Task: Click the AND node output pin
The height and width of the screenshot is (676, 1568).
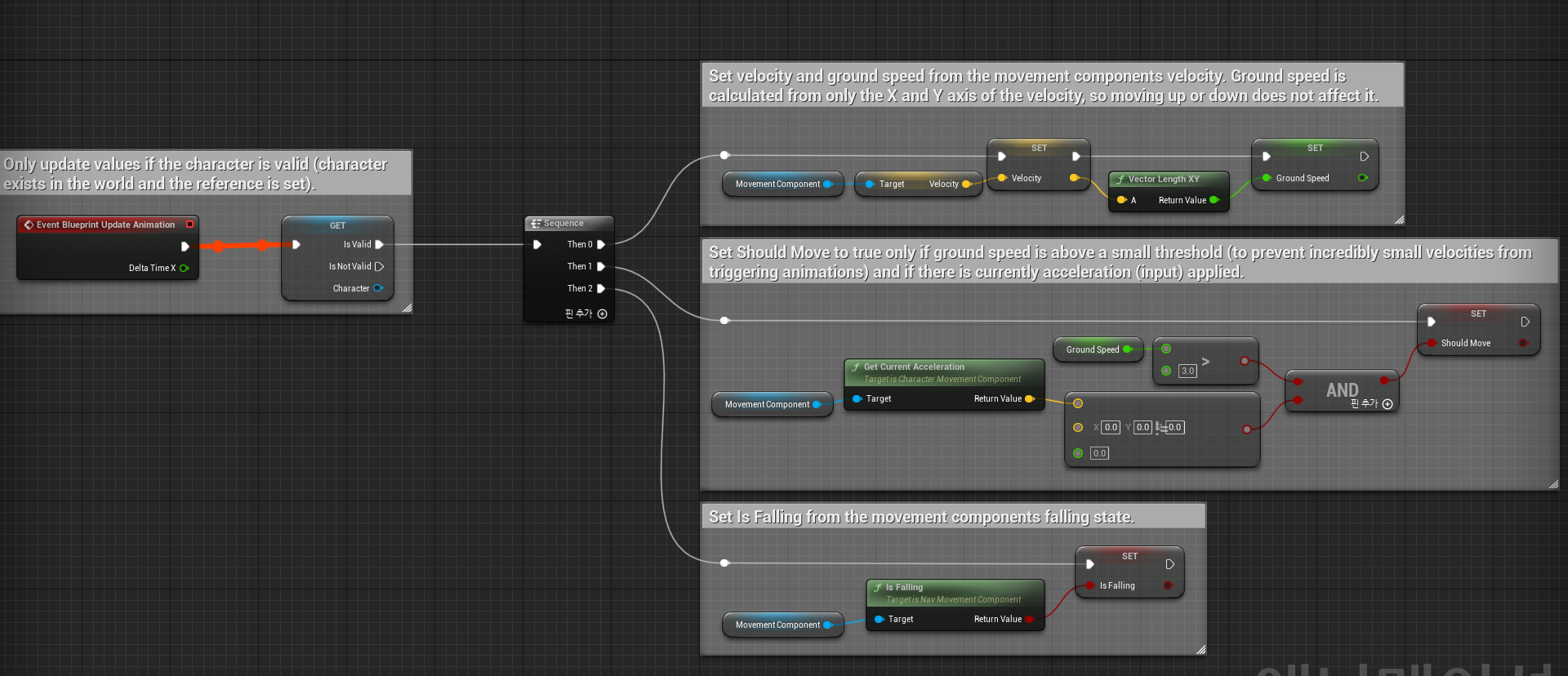Action: pos(1384,380)
